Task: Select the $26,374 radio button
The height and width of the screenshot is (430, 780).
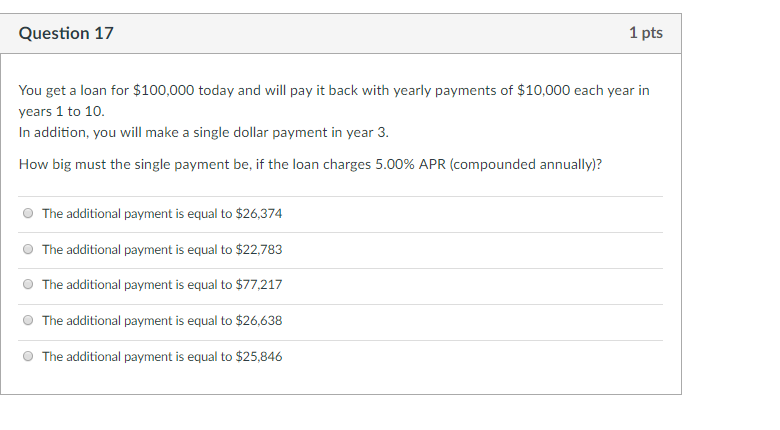Action: (x=28, y=214)
